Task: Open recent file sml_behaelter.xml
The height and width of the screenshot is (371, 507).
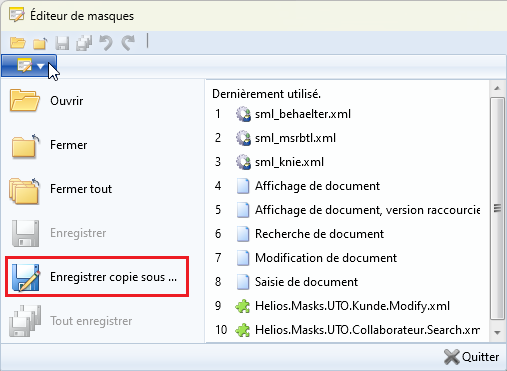Action: coord(303,114)
